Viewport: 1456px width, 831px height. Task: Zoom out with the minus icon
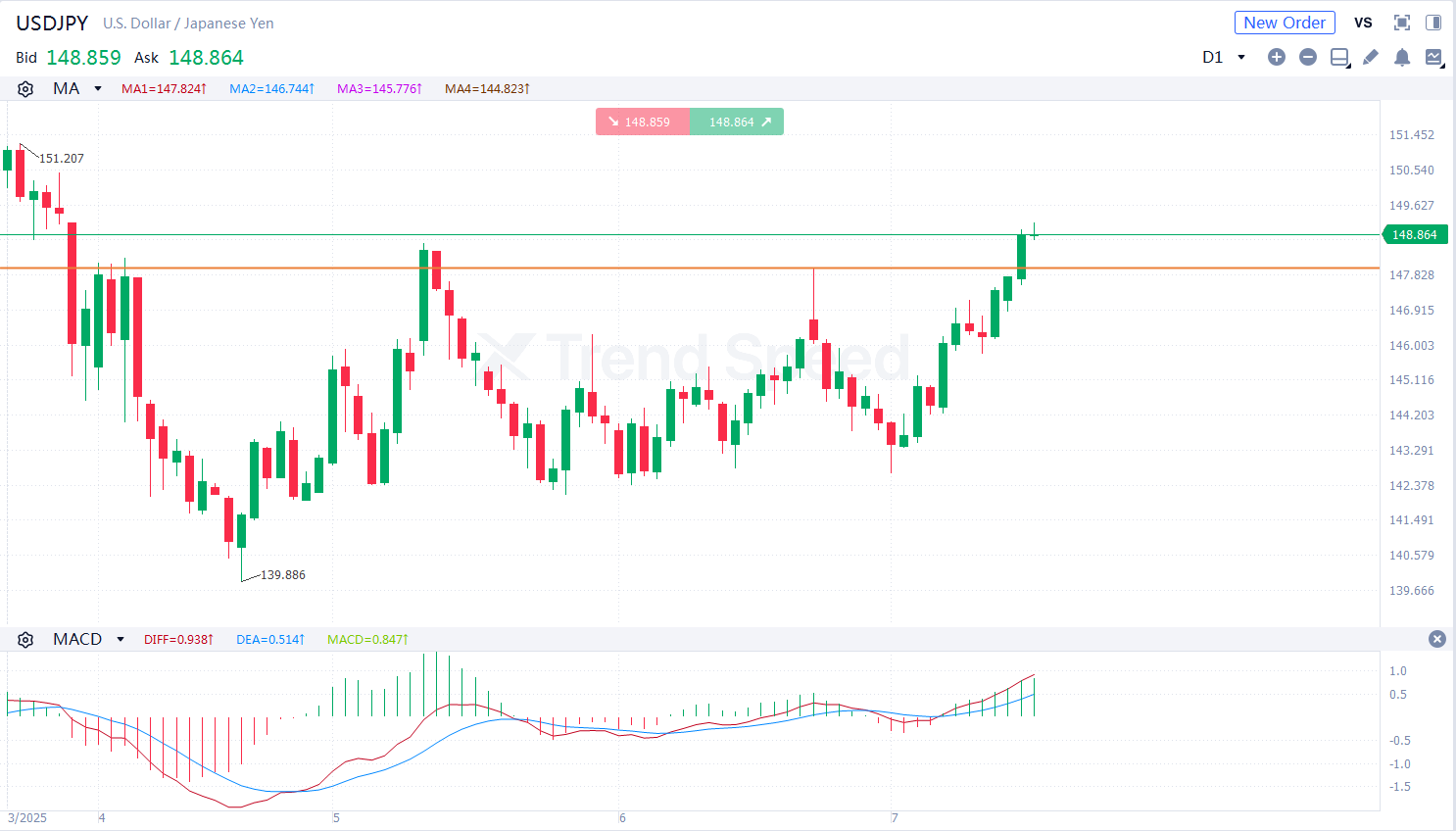[x=1308, y=57]
